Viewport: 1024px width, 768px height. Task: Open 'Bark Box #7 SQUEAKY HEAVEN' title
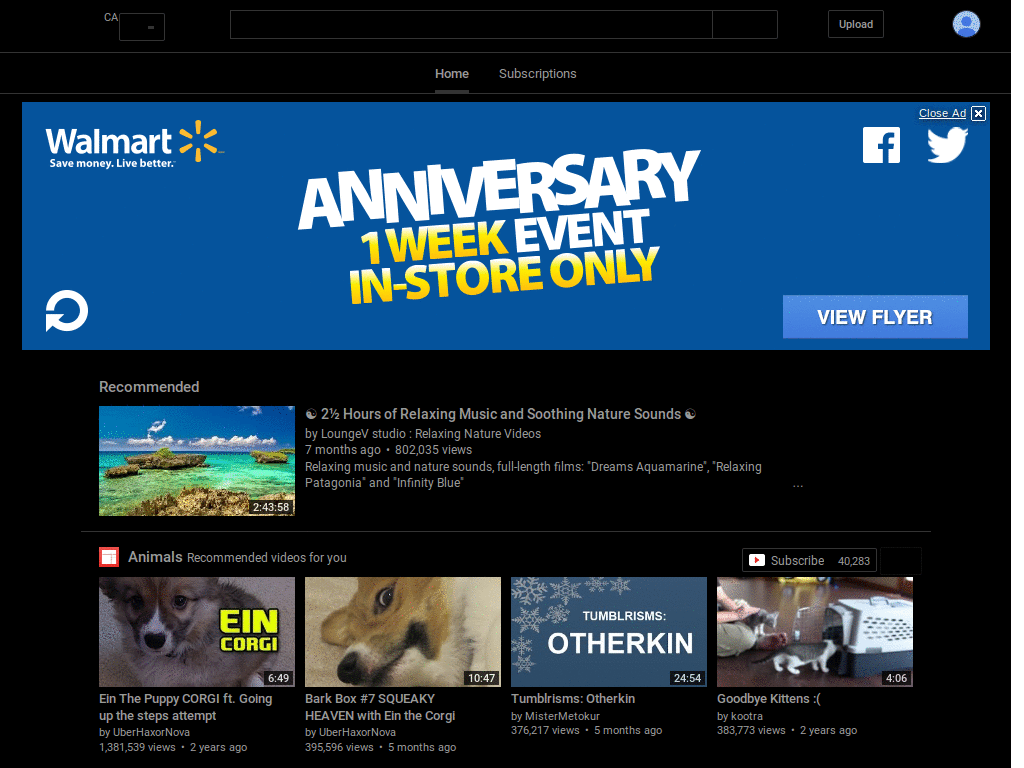pyautogui.click(x=380, y=707)
